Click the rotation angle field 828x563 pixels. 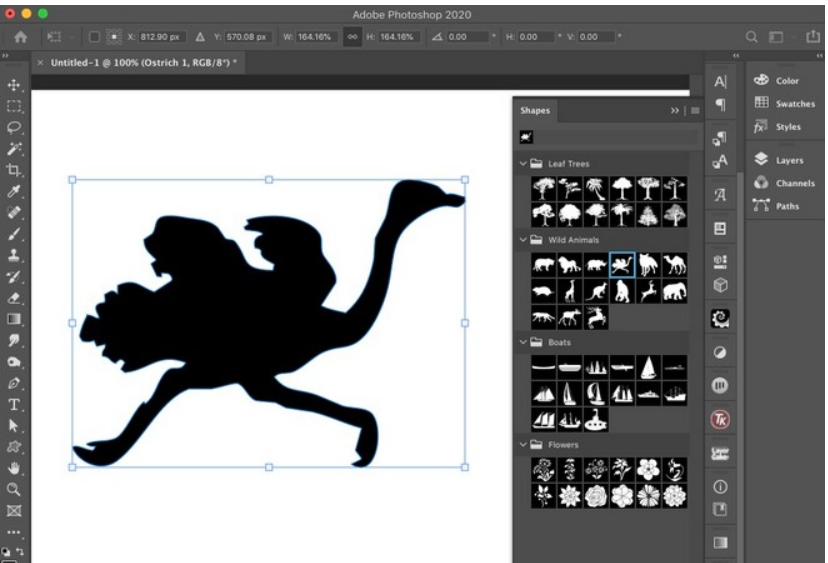[x=468, y=37]
